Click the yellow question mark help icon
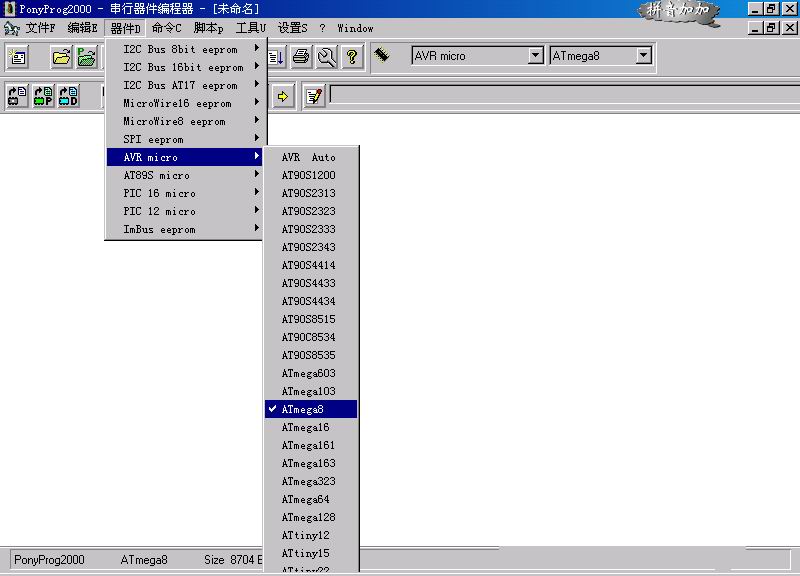Viewport: 800px width, 576px height. [351, 57]
